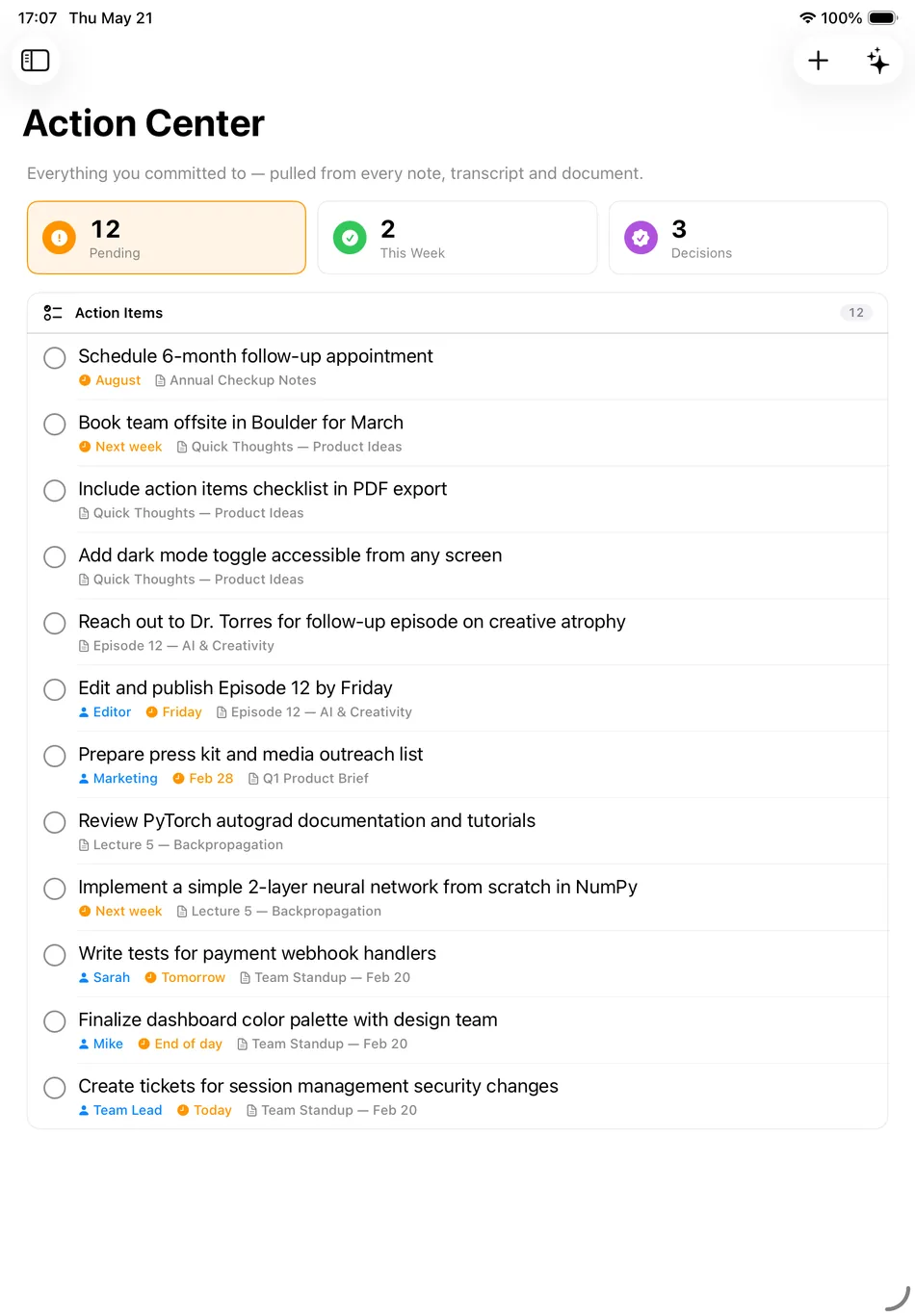
Task: Check off Book team offsite in Boulder
Action: (55, 425)
